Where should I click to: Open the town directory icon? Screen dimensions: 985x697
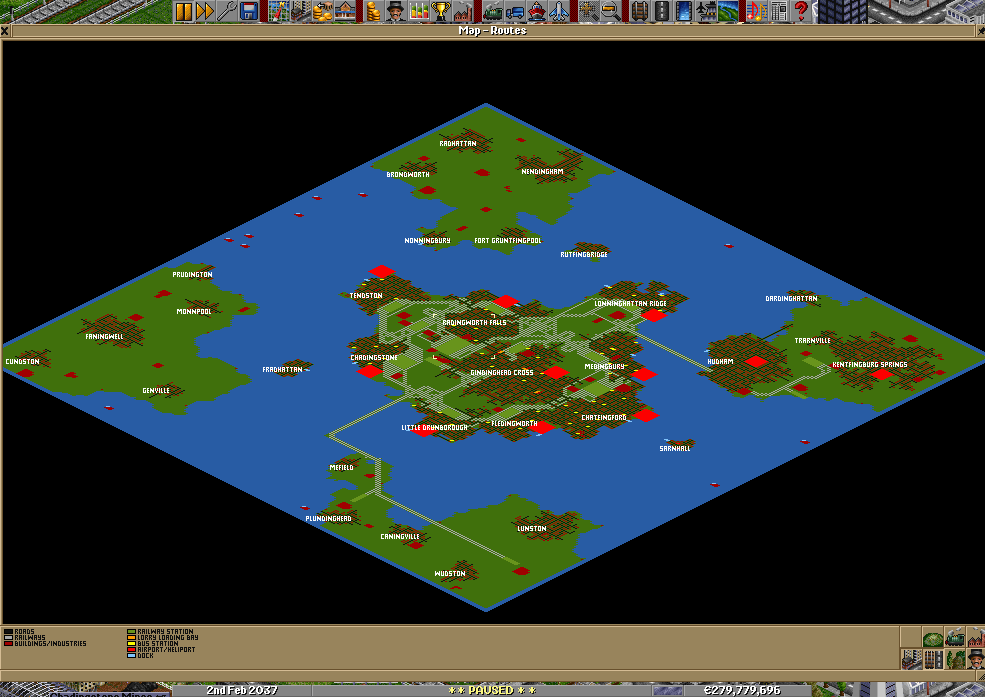tap(300, 11)
